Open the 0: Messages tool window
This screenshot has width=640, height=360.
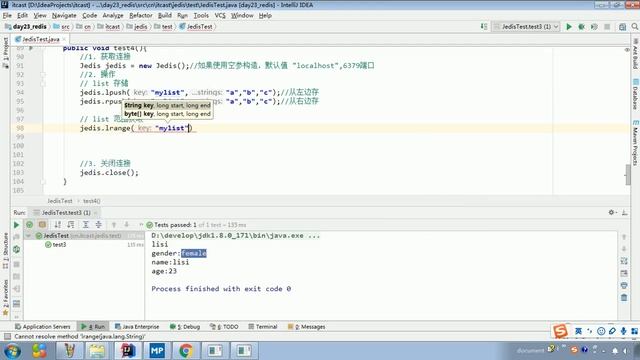(x=307, y=327)
